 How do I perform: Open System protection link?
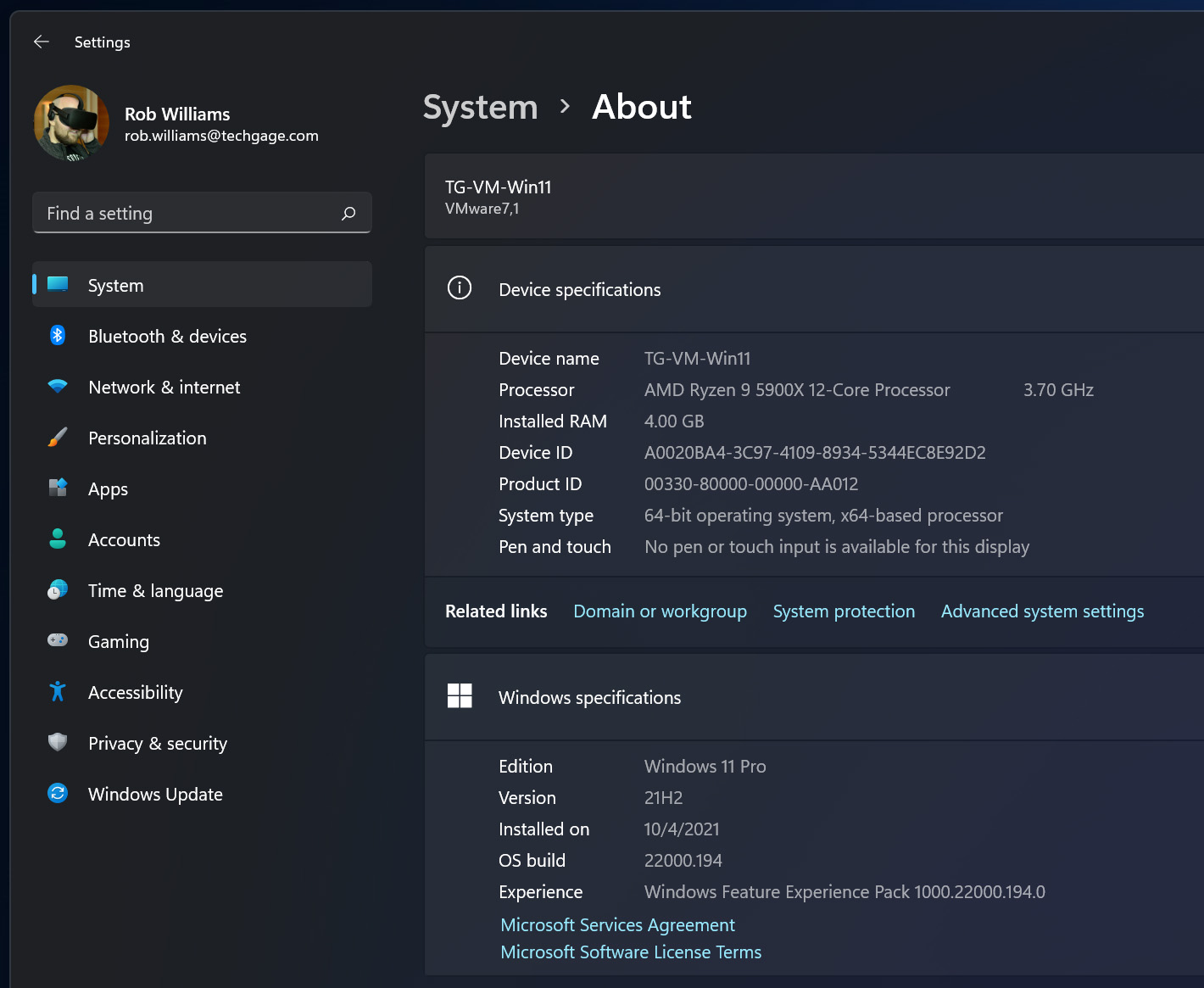[x=844, y=611]
